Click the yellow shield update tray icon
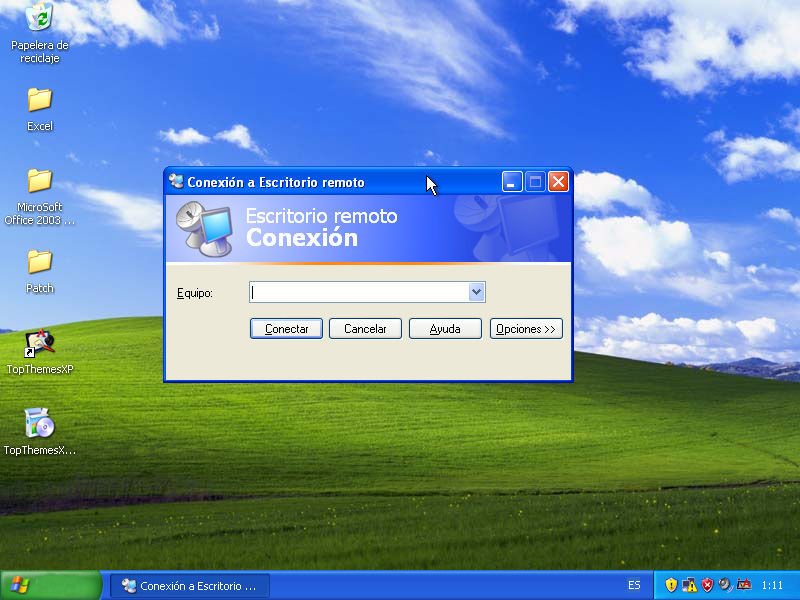This screenshot has width=800, height=600. (x=671, y=585)
